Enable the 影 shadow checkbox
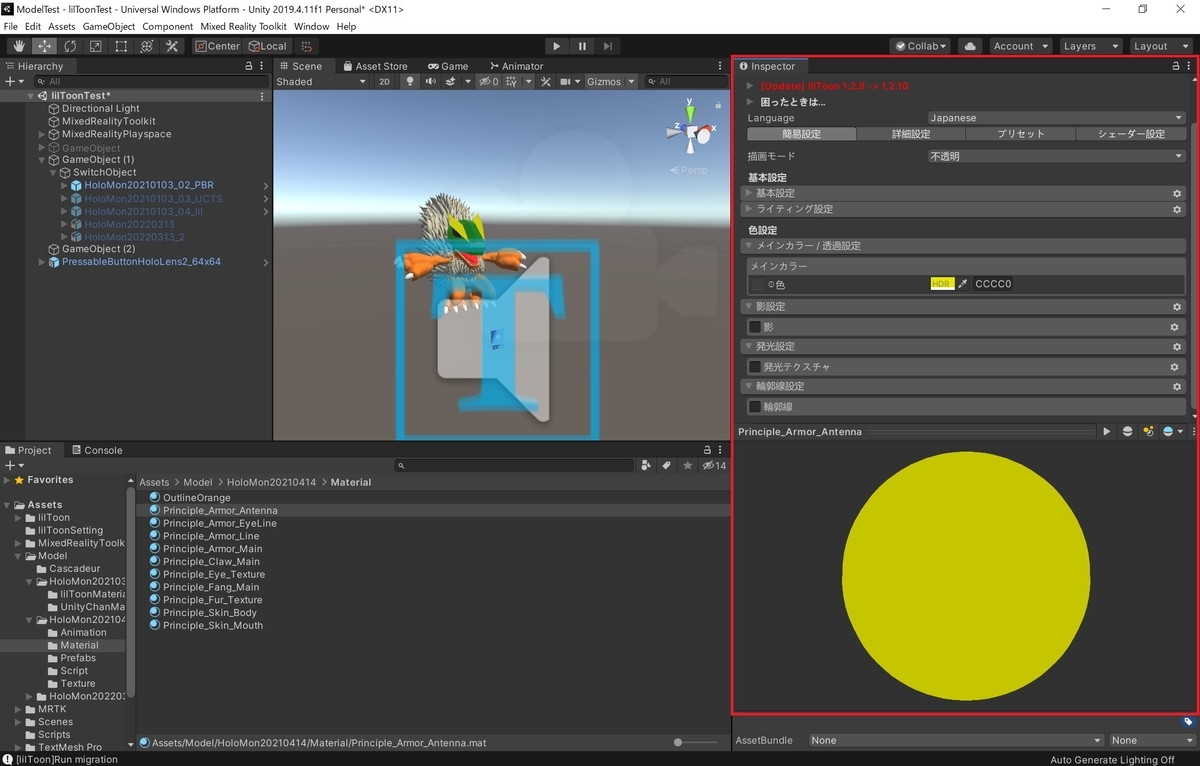 tap(755, 327)
